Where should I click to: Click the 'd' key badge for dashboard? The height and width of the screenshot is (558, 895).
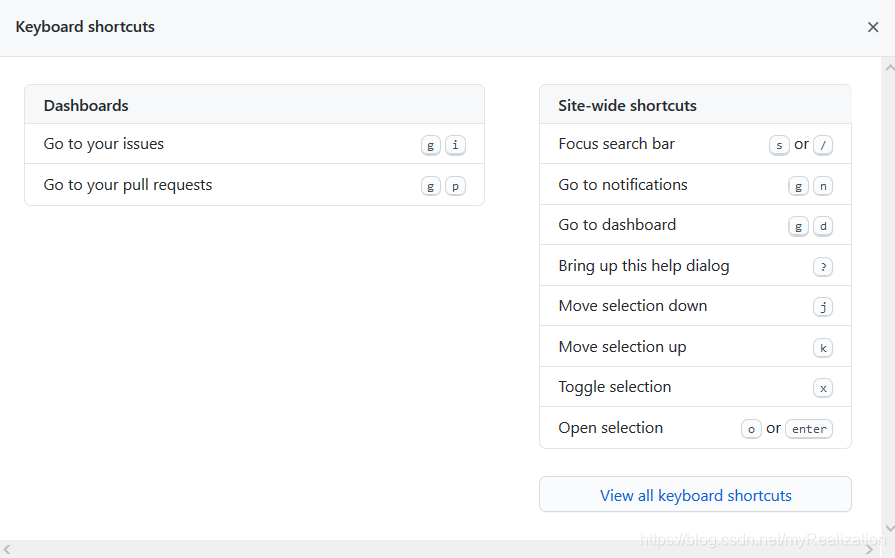tap(823, 226)
